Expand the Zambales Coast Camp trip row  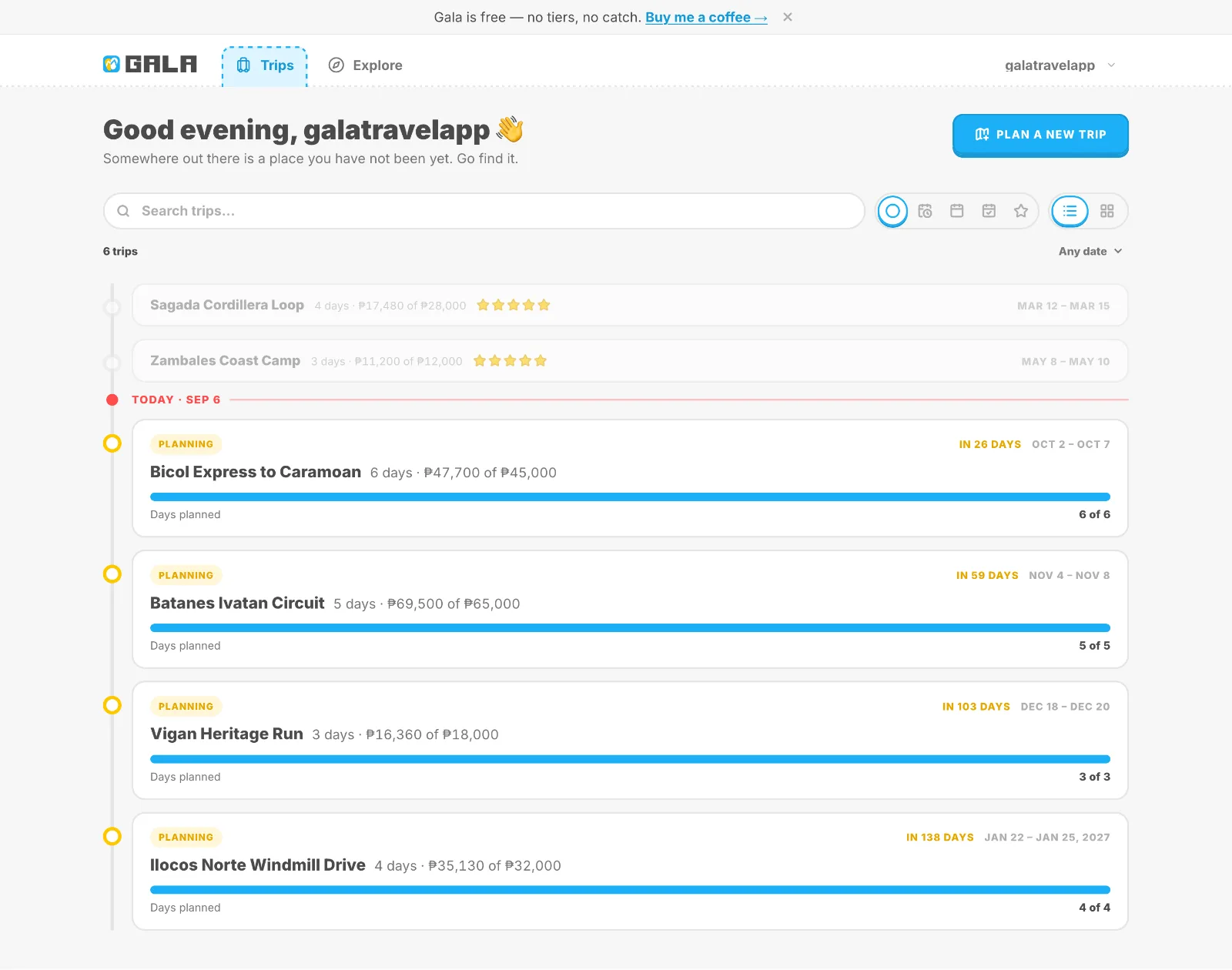(630, 361)
